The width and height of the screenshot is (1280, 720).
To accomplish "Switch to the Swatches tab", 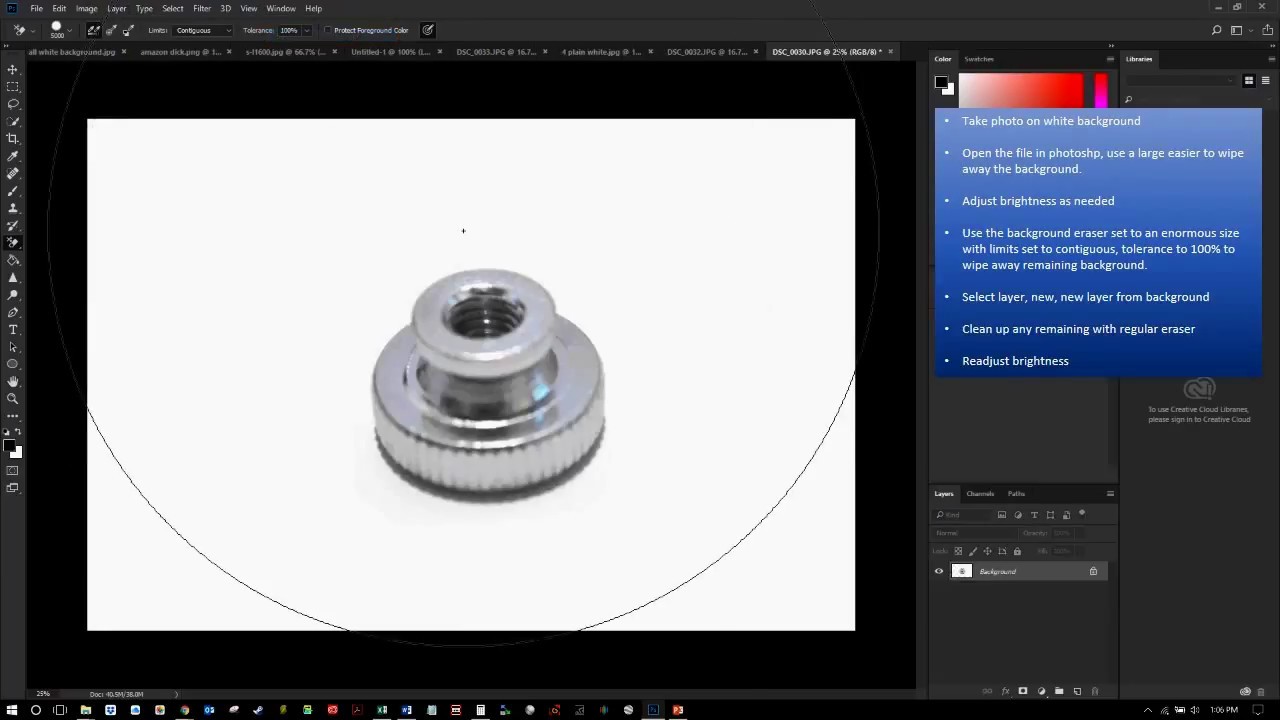I will coord(979,59).
